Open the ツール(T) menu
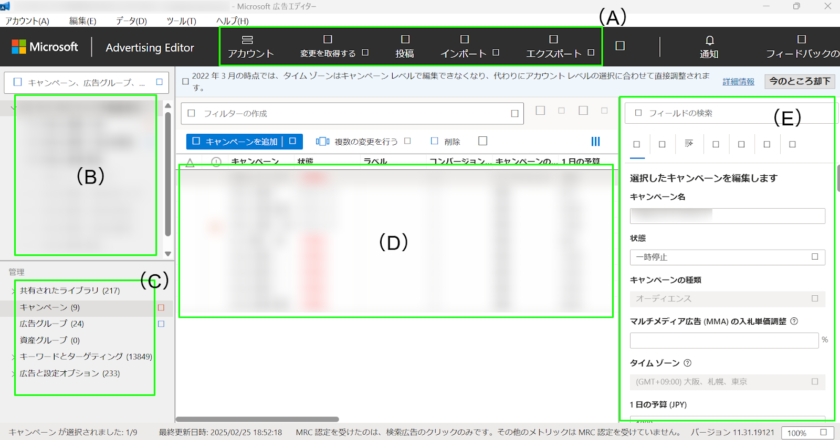Image resolution: width=840 pixels, height=440 pixels. pos(181,21)
